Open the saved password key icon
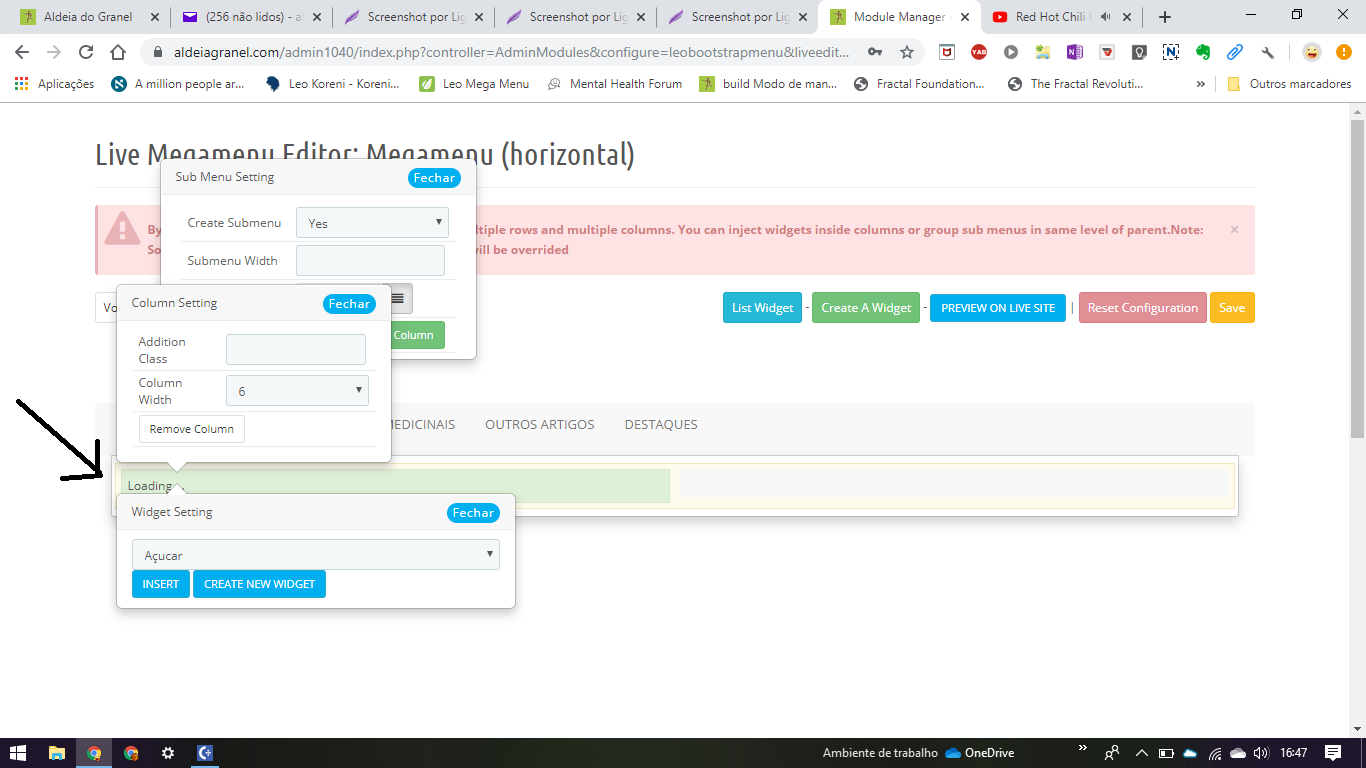This screenshot has height=768, width=1366. coord(875,53)
